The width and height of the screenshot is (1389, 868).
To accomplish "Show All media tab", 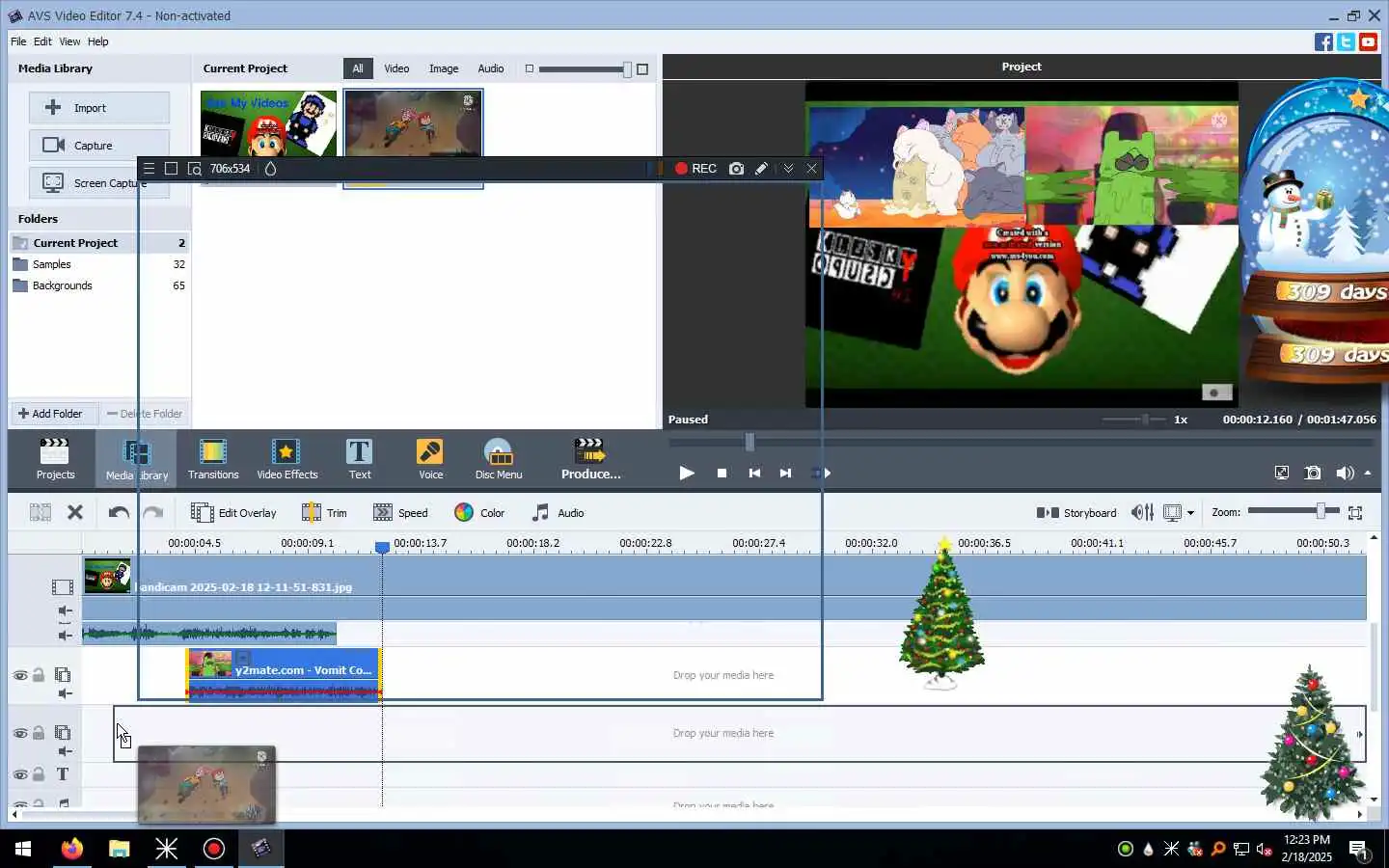I will point(358,68).
